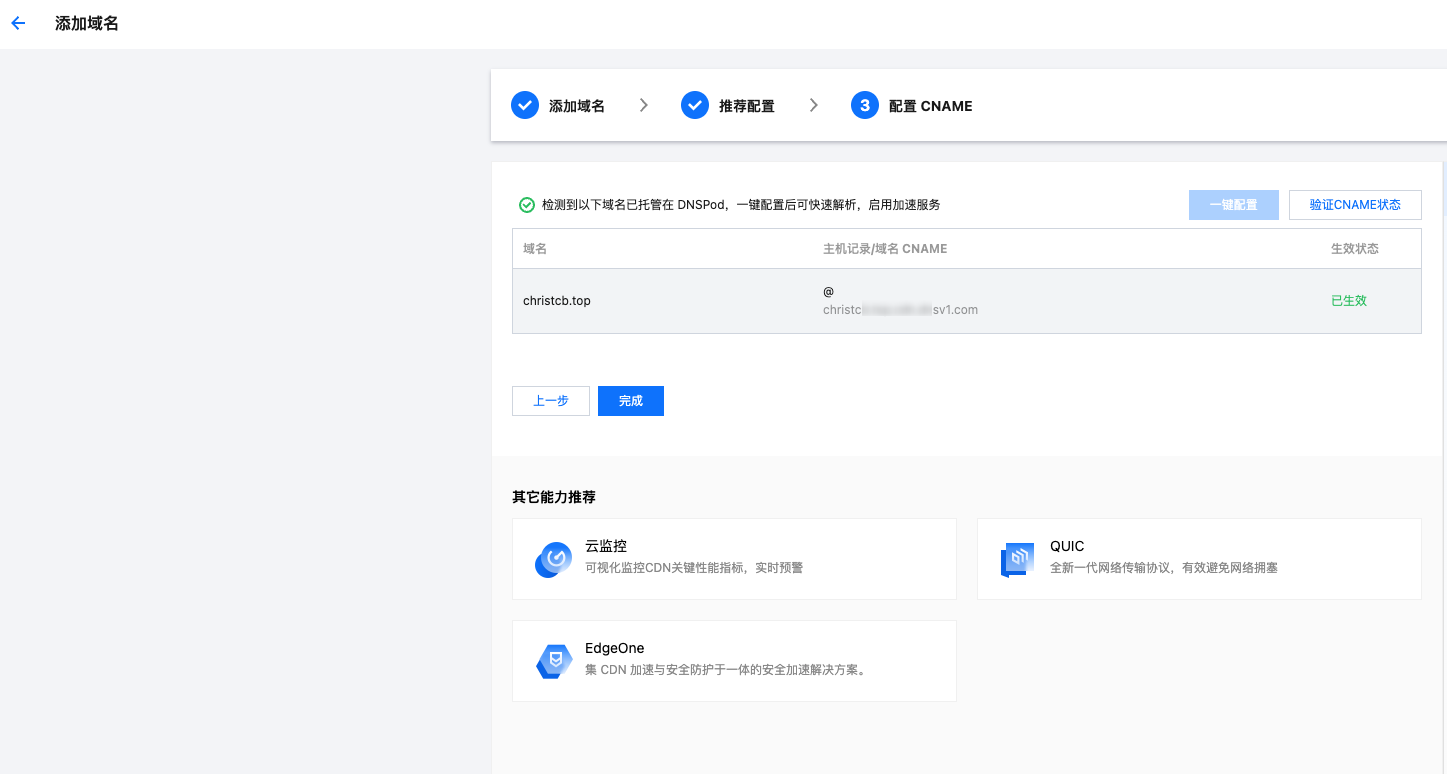This screenshot has height=774, width=1447.
Task: Go to the 推荐配置 step label
Action: point(747,106)
